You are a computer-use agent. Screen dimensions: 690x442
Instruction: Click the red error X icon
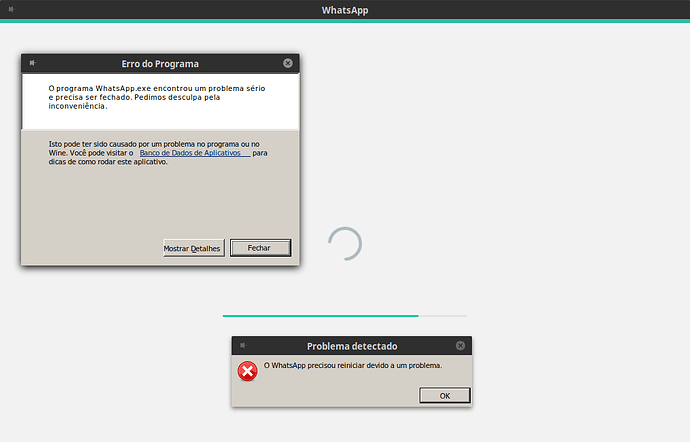pyautogui.click(x=246, y=371)
